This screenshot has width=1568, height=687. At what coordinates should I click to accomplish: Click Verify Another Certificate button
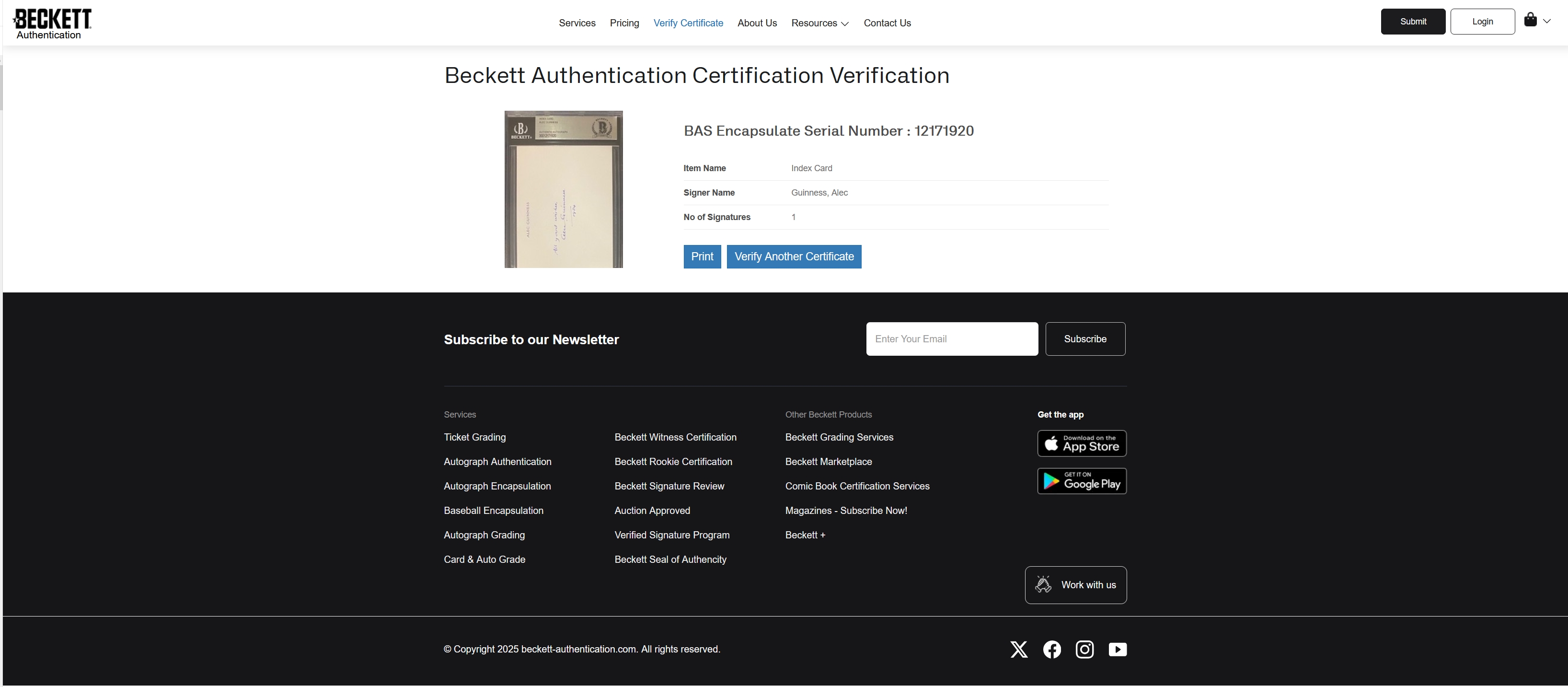(x=794, y=256)
